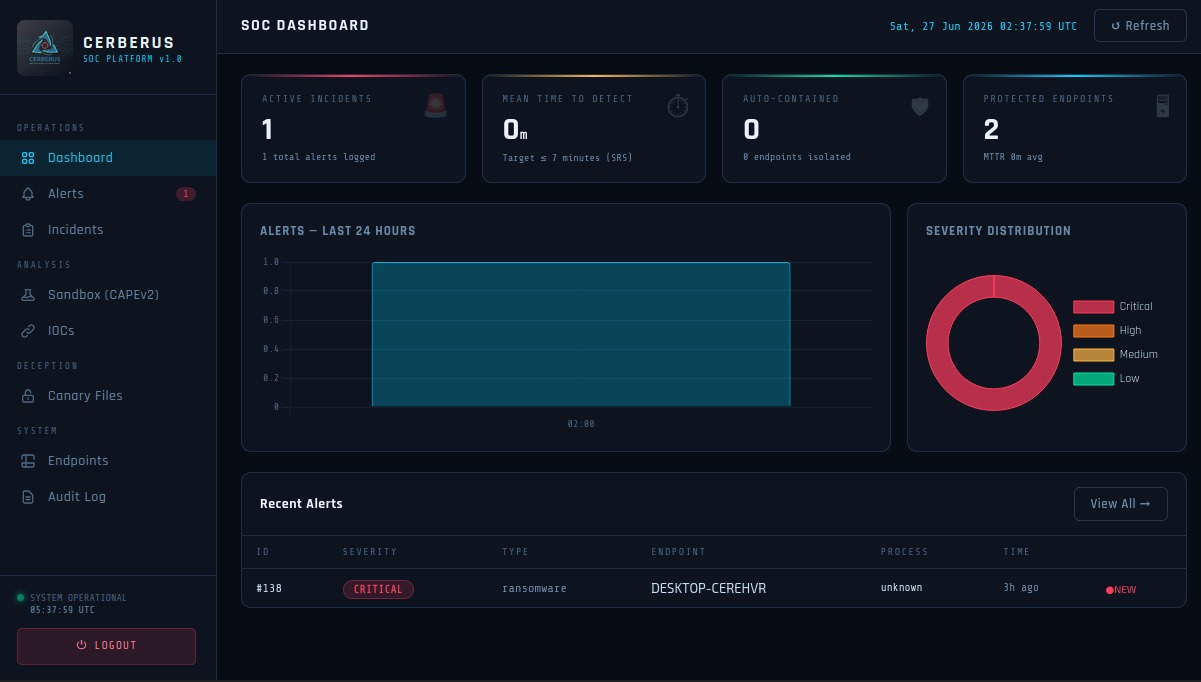Log out of the platform

[106, 646]
